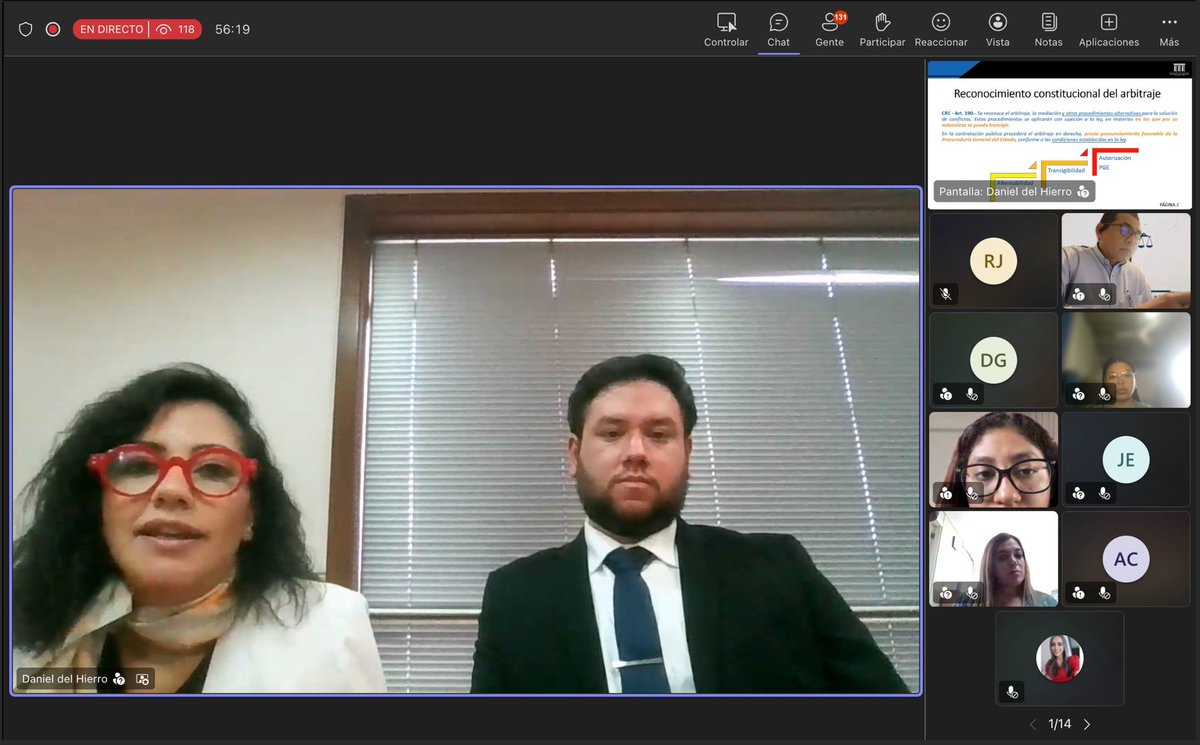The image size is (1200, 745).
Task: Select the RJ participant tile
Action: (x=993, y=260)
